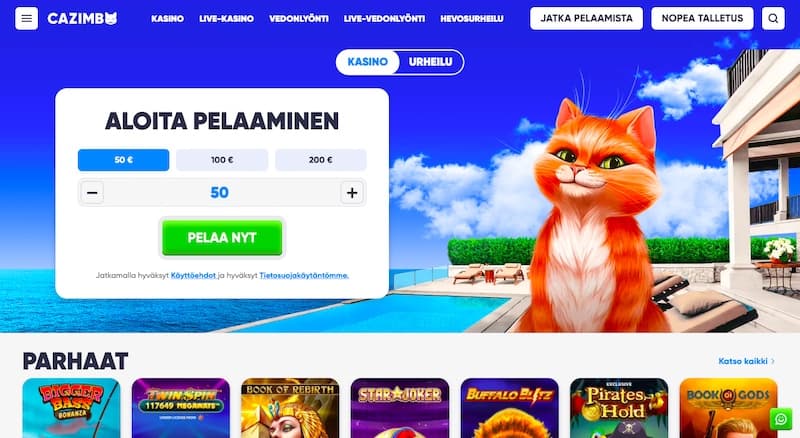The height and width of the screenshot is (438, 800).
Task: Open the Vedonlyönti menu item
Action: (299, 18)
